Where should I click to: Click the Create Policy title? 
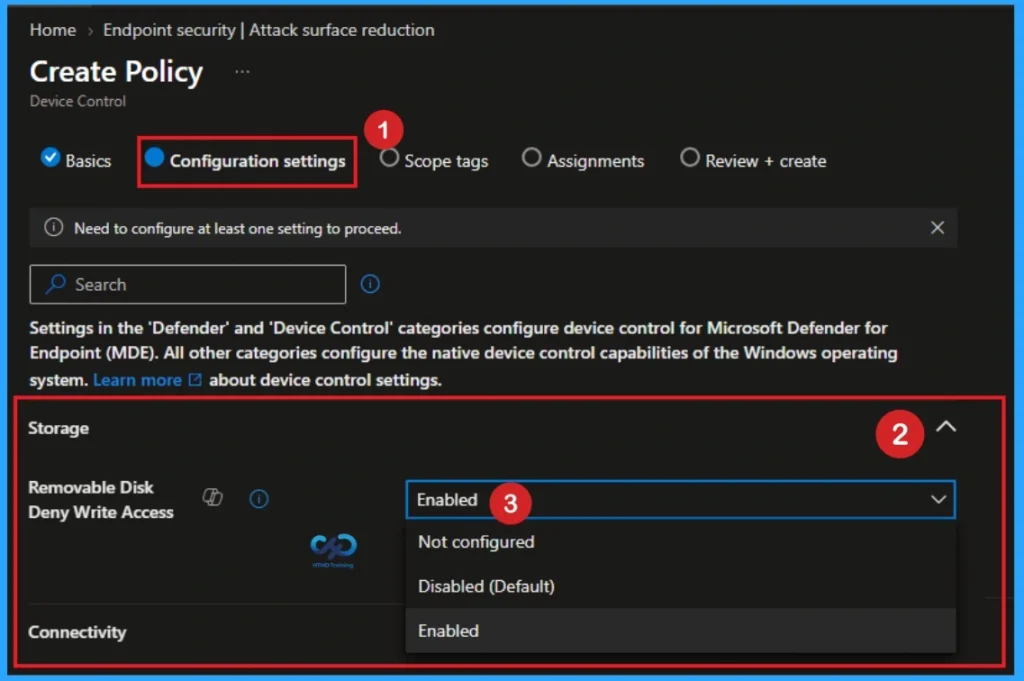(116, 72)
